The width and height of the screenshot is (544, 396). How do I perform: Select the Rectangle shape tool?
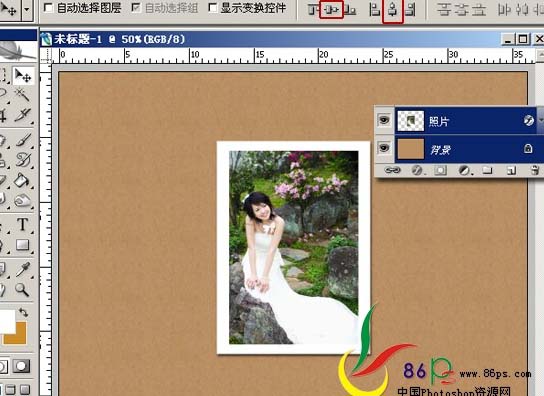[23, 245]
